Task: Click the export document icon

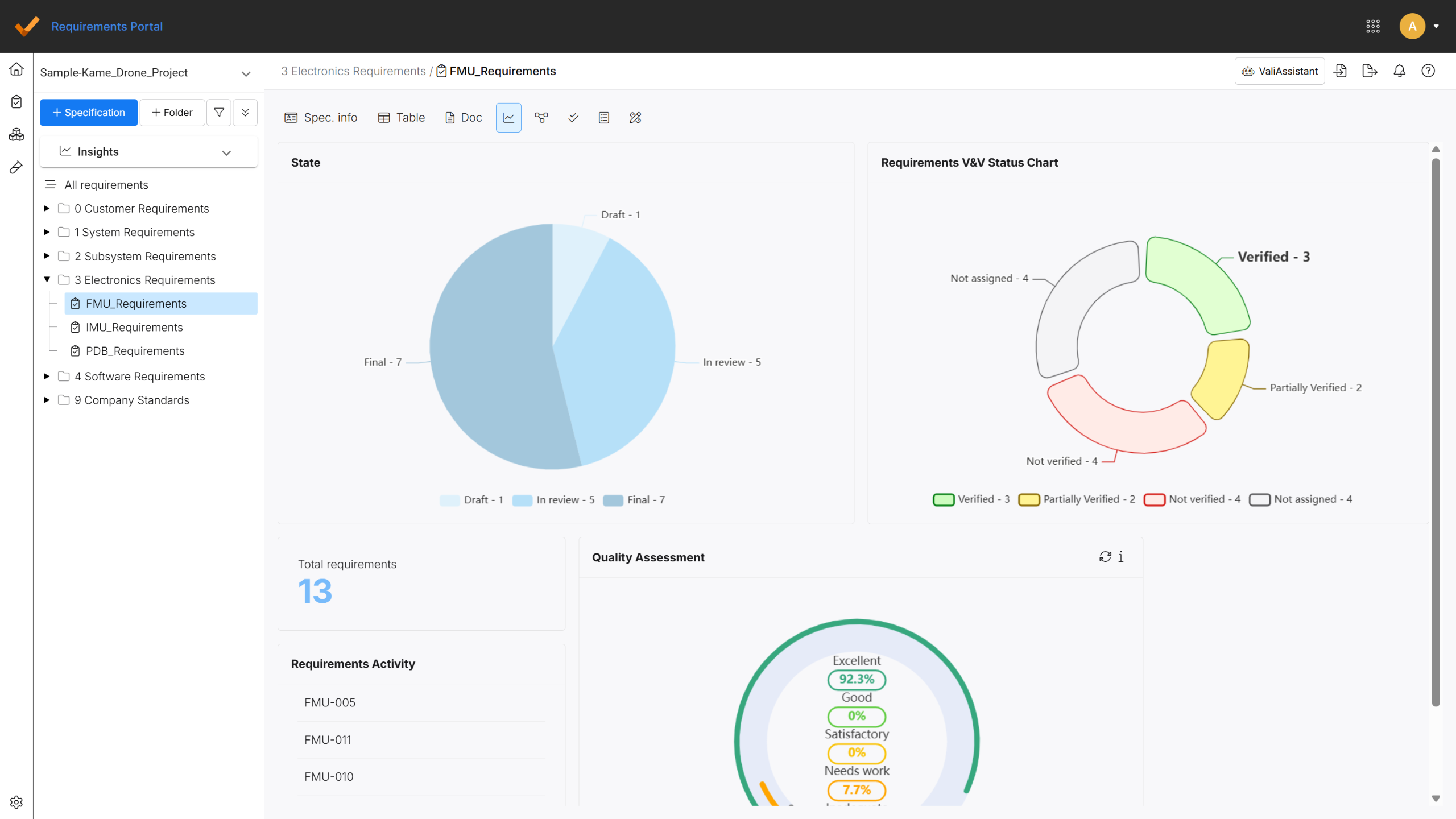Action: [x=1370, y=71]
